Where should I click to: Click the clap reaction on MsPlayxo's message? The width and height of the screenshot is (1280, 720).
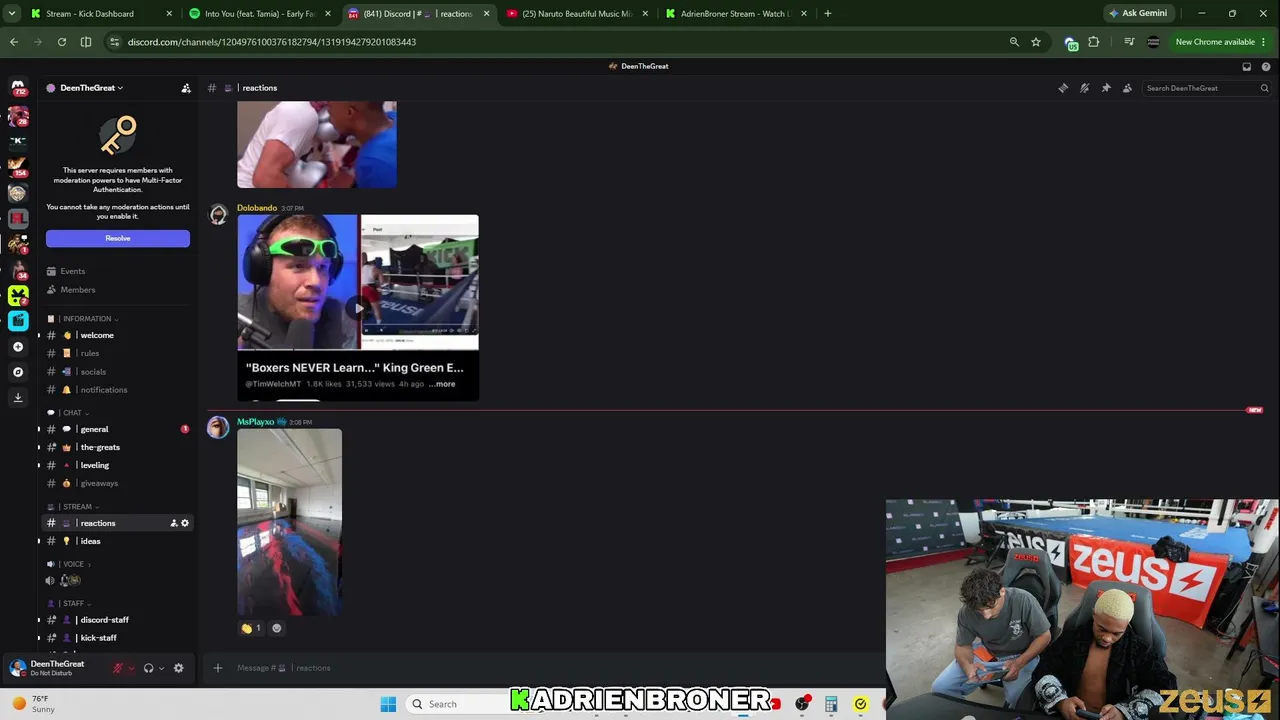251,628
